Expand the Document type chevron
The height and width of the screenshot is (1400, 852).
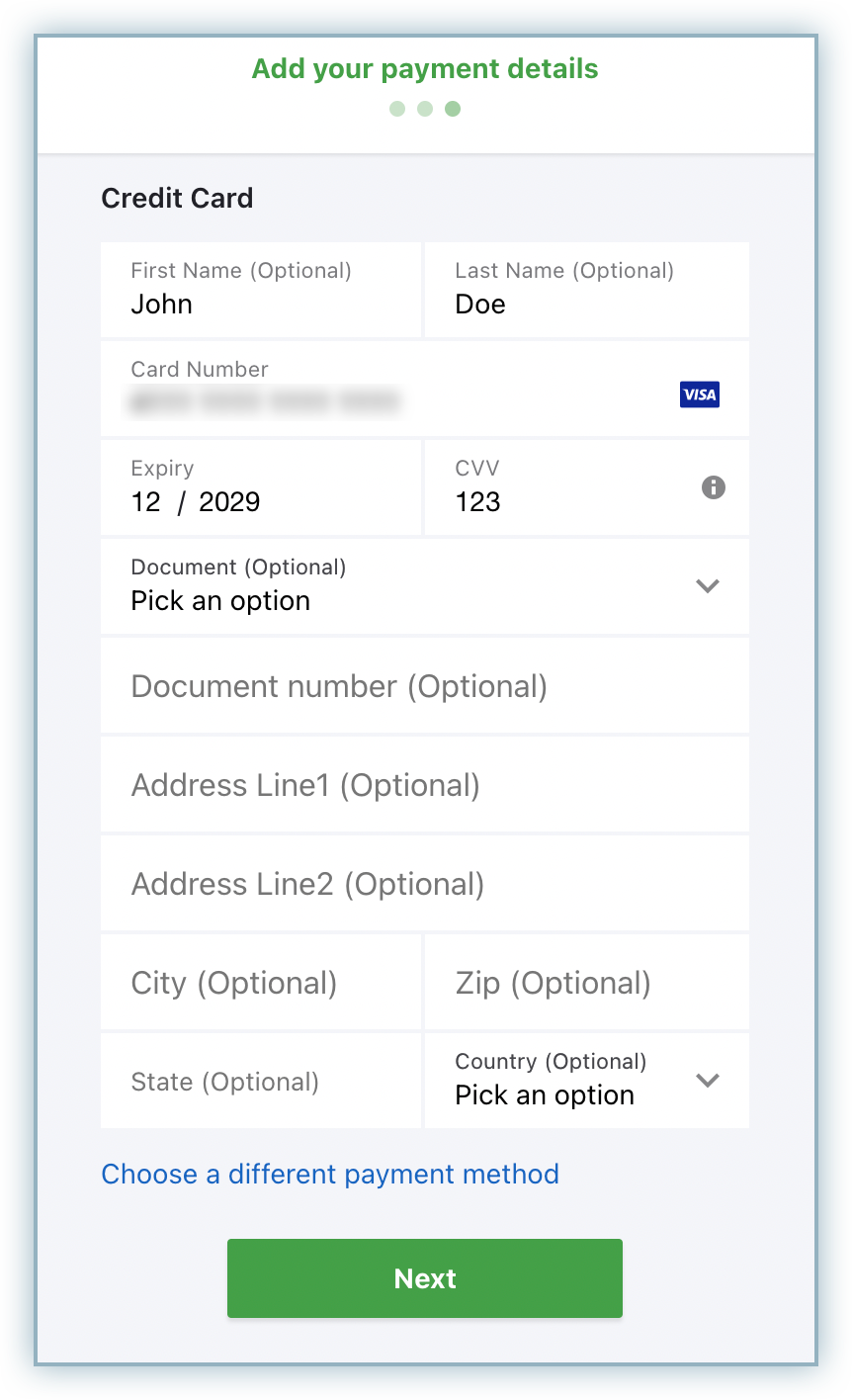(x=707, y=585)
